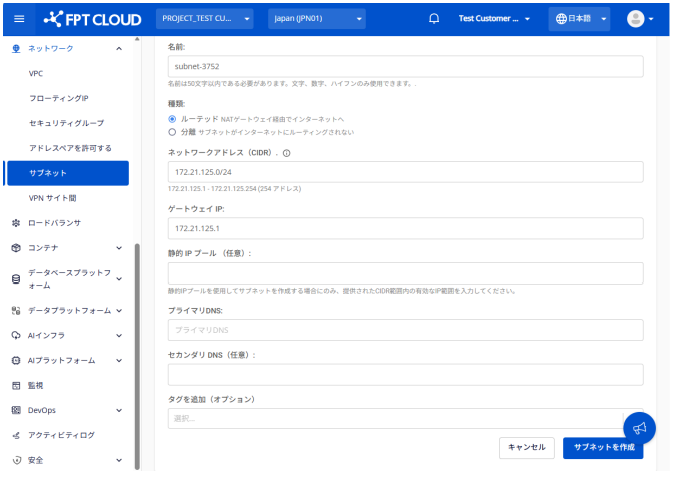
Task: Click the notification bell icon
Action: [x=434, y=19]
